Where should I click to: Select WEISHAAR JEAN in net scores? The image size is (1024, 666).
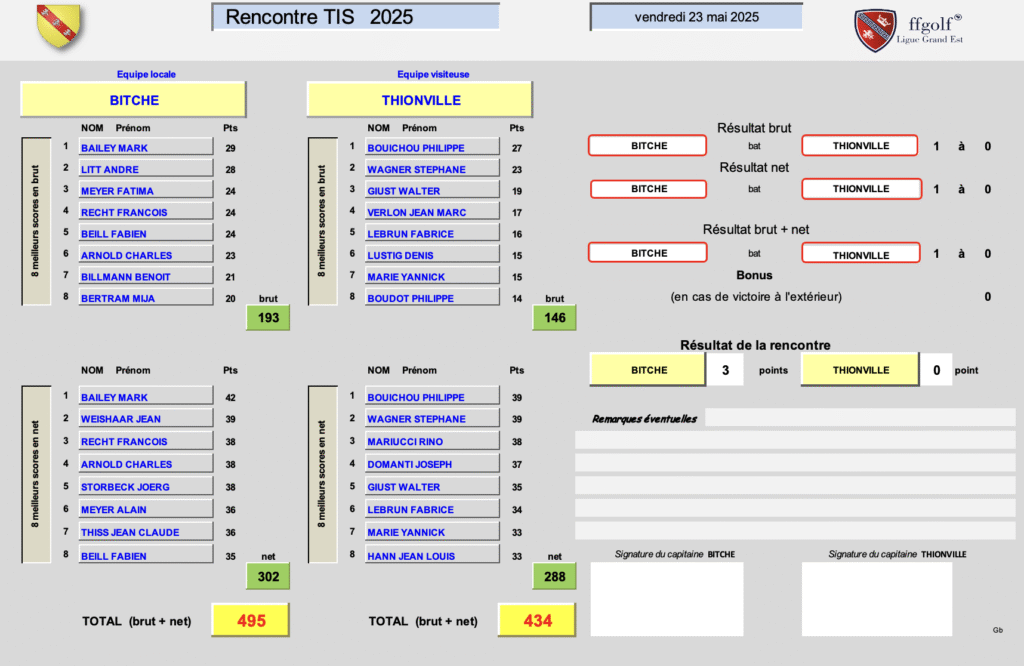coord(145,419)
